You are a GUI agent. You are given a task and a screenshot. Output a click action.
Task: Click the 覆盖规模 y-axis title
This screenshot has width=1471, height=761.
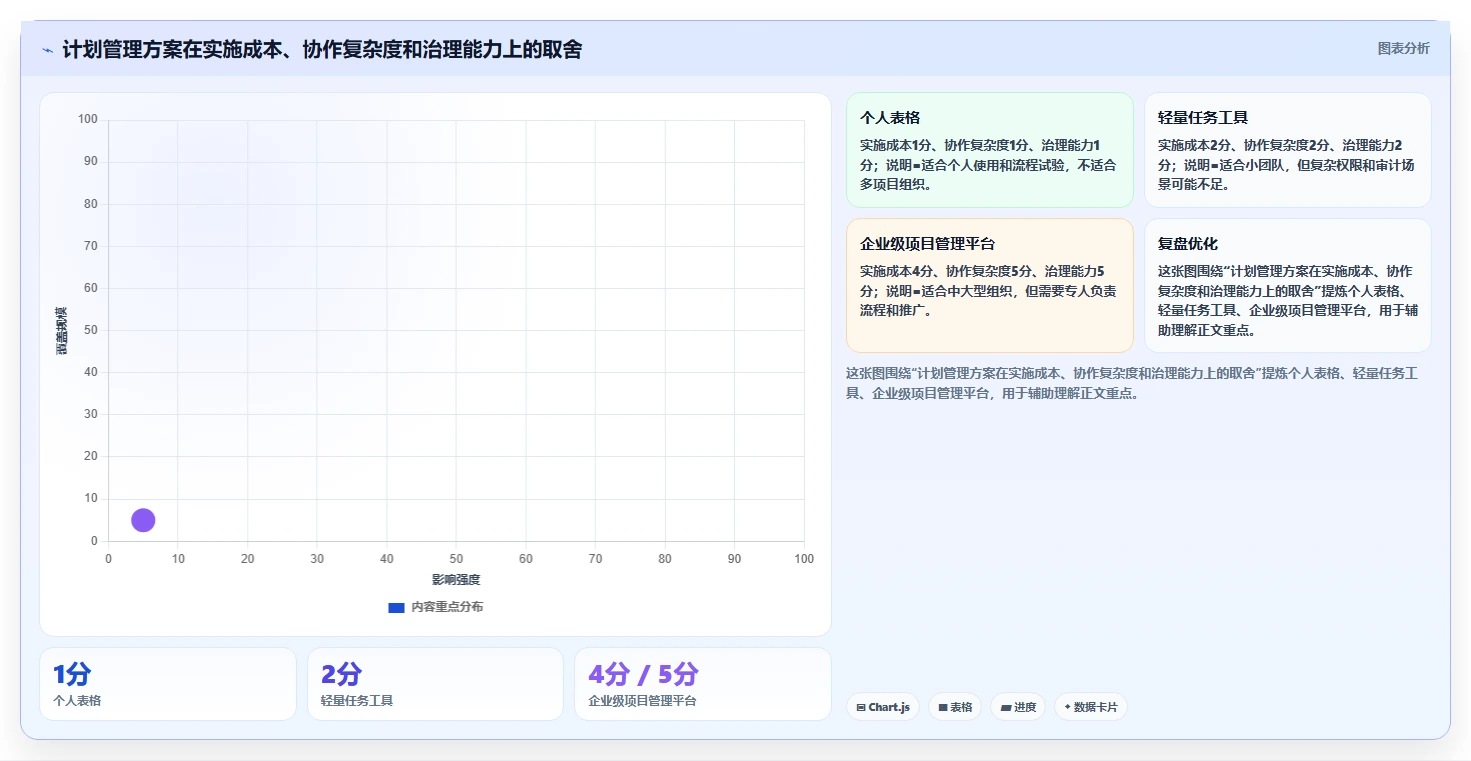(61, 330)
